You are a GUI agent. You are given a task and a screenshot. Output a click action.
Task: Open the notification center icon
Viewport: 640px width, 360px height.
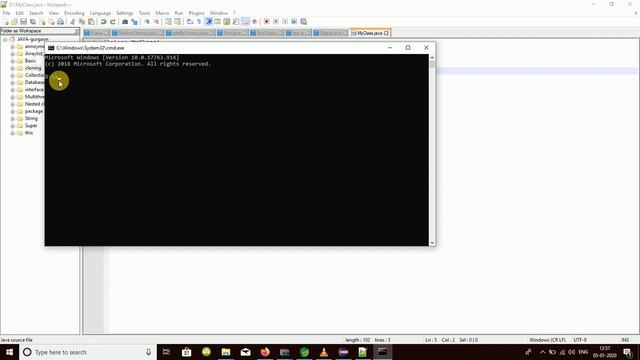click(628, 352)
